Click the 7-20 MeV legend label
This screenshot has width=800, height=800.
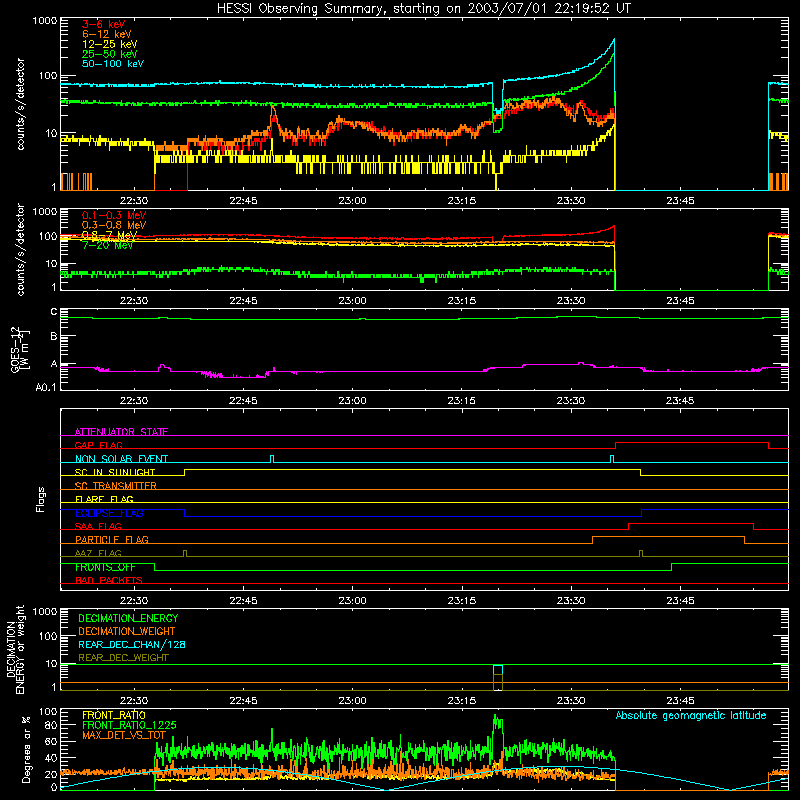pos(107,245)
